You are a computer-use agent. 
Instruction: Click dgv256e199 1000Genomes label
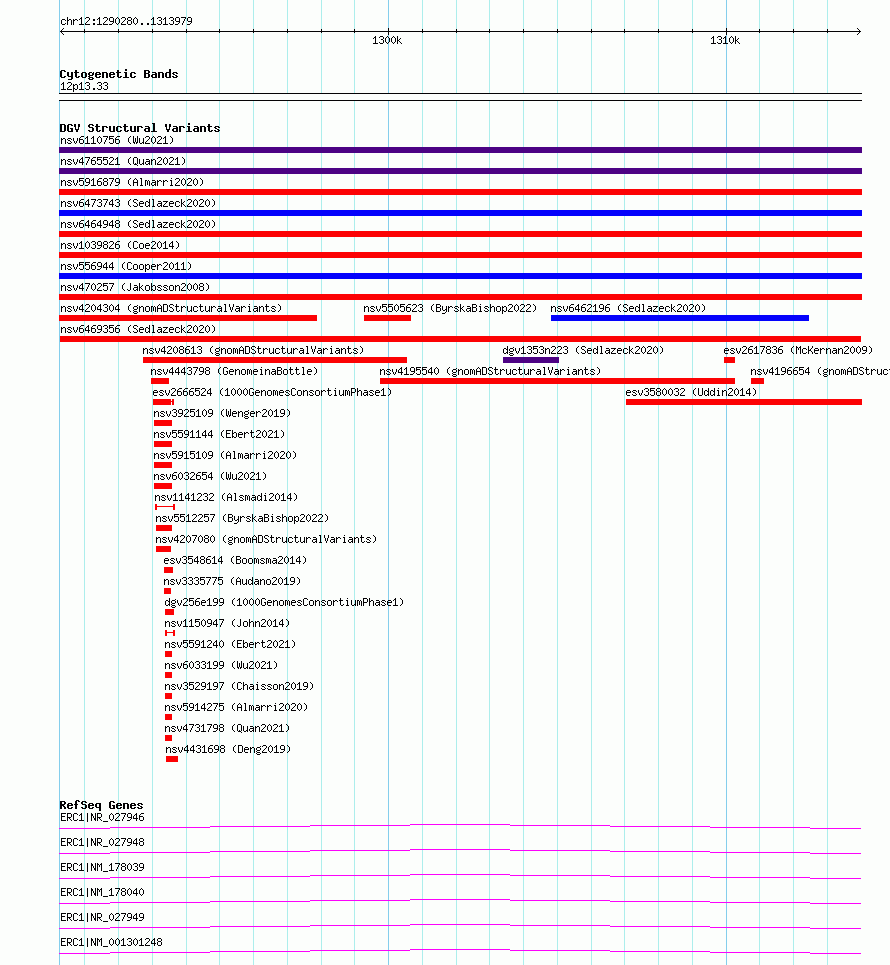(x=284, y=602)
